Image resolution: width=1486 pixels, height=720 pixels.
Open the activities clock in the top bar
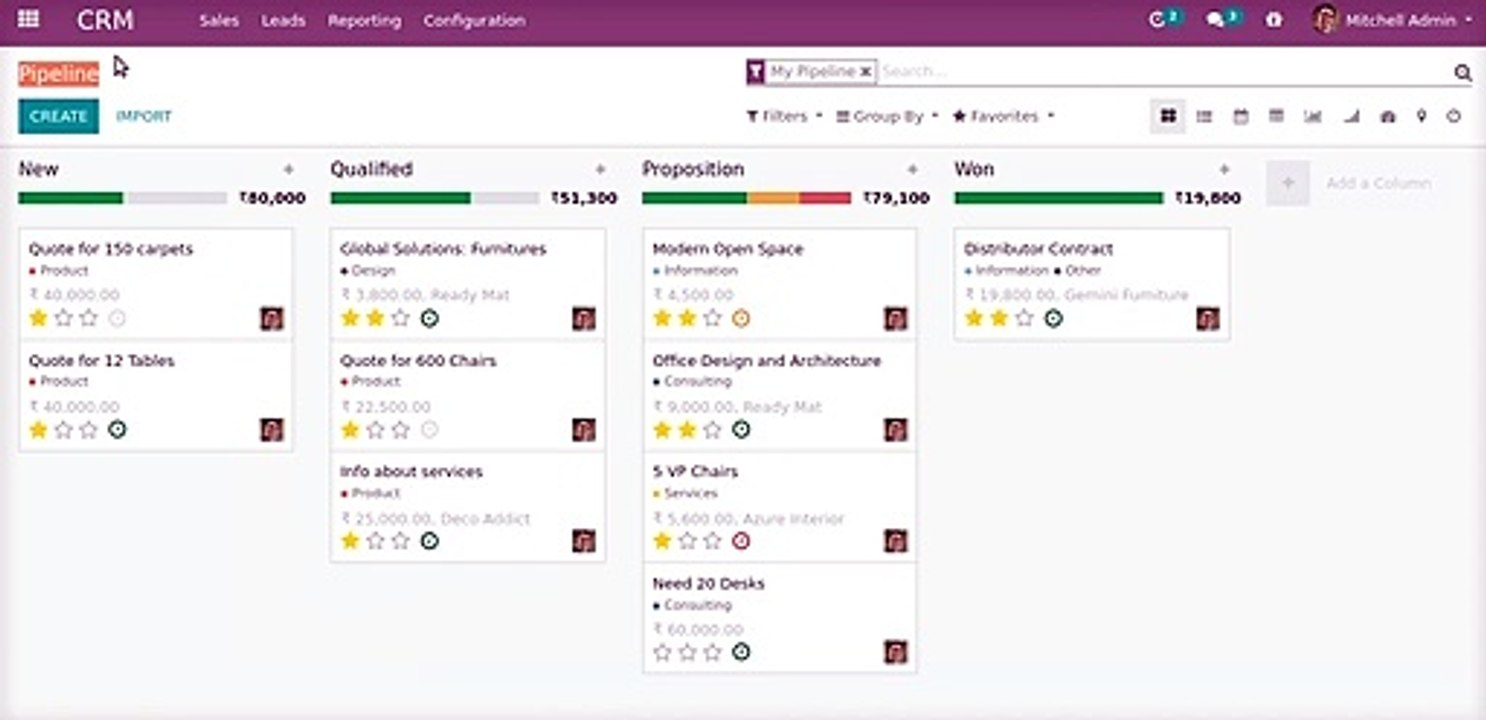pos(1158,20)
